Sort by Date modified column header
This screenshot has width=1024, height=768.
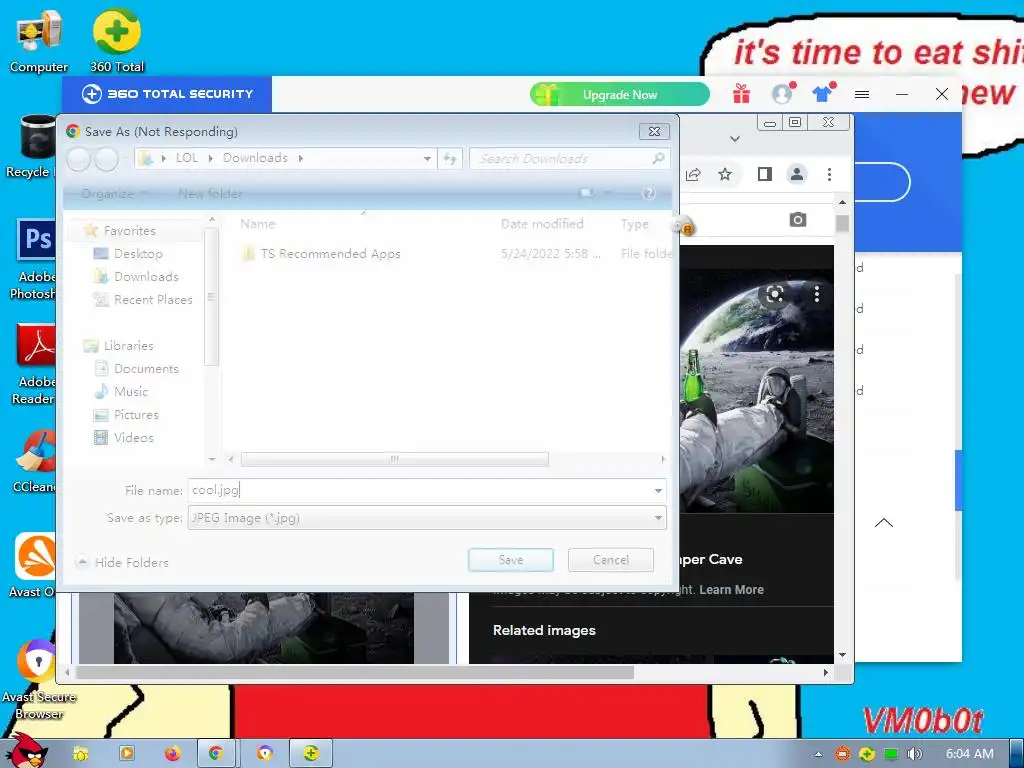542,224
